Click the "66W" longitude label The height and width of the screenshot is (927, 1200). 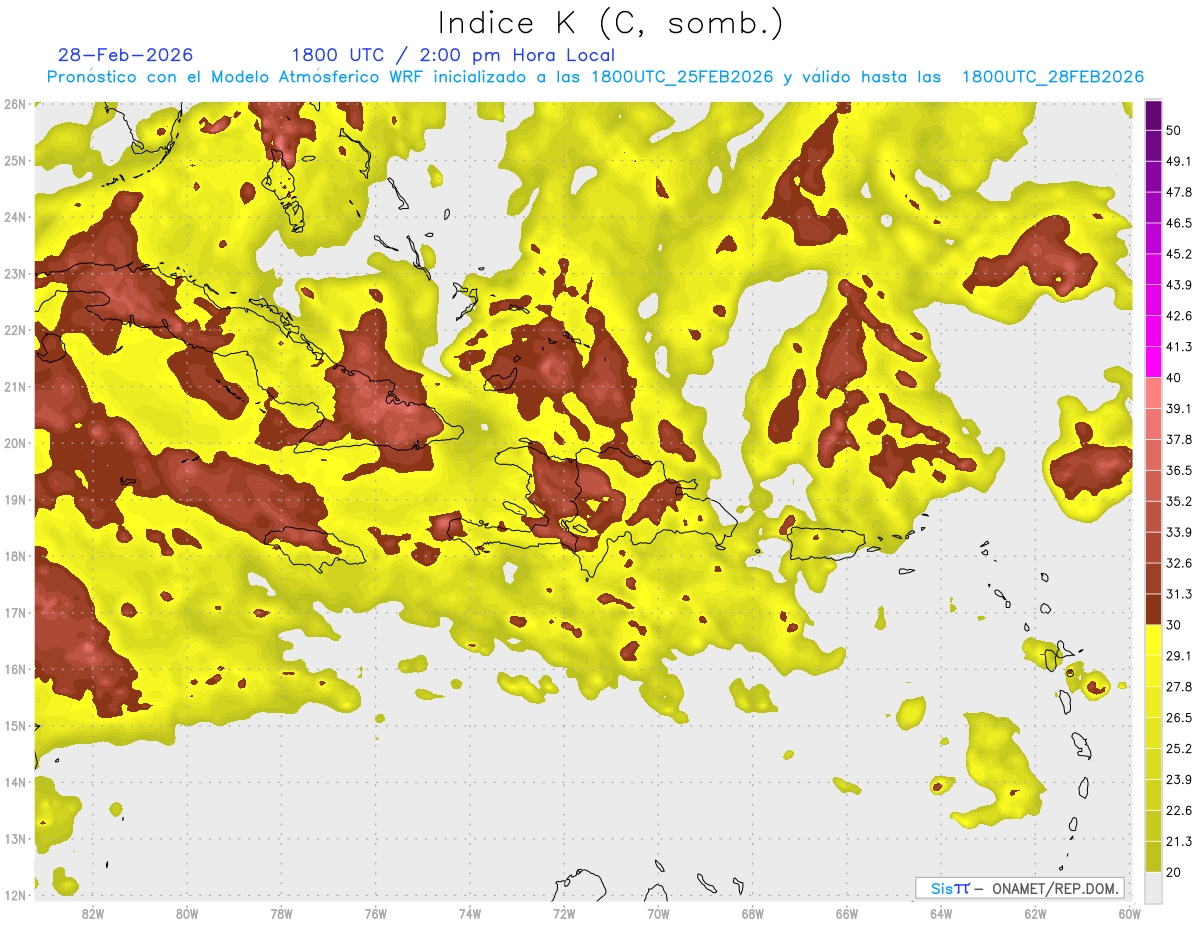847,913
